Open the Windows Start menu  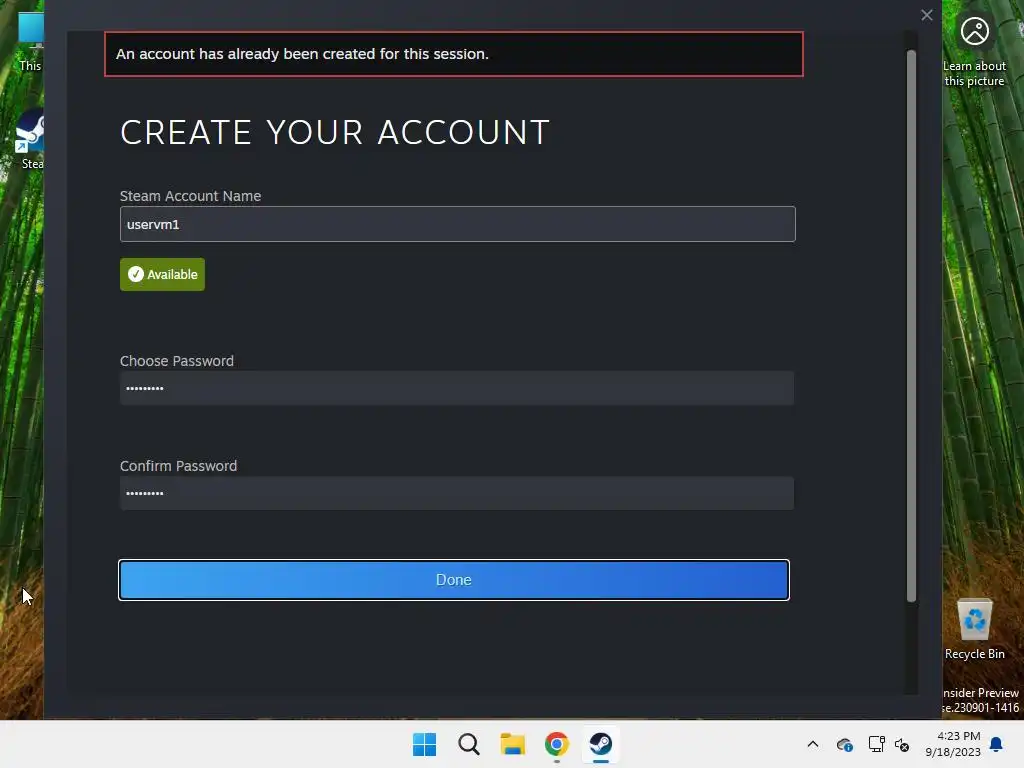point(424,744)
